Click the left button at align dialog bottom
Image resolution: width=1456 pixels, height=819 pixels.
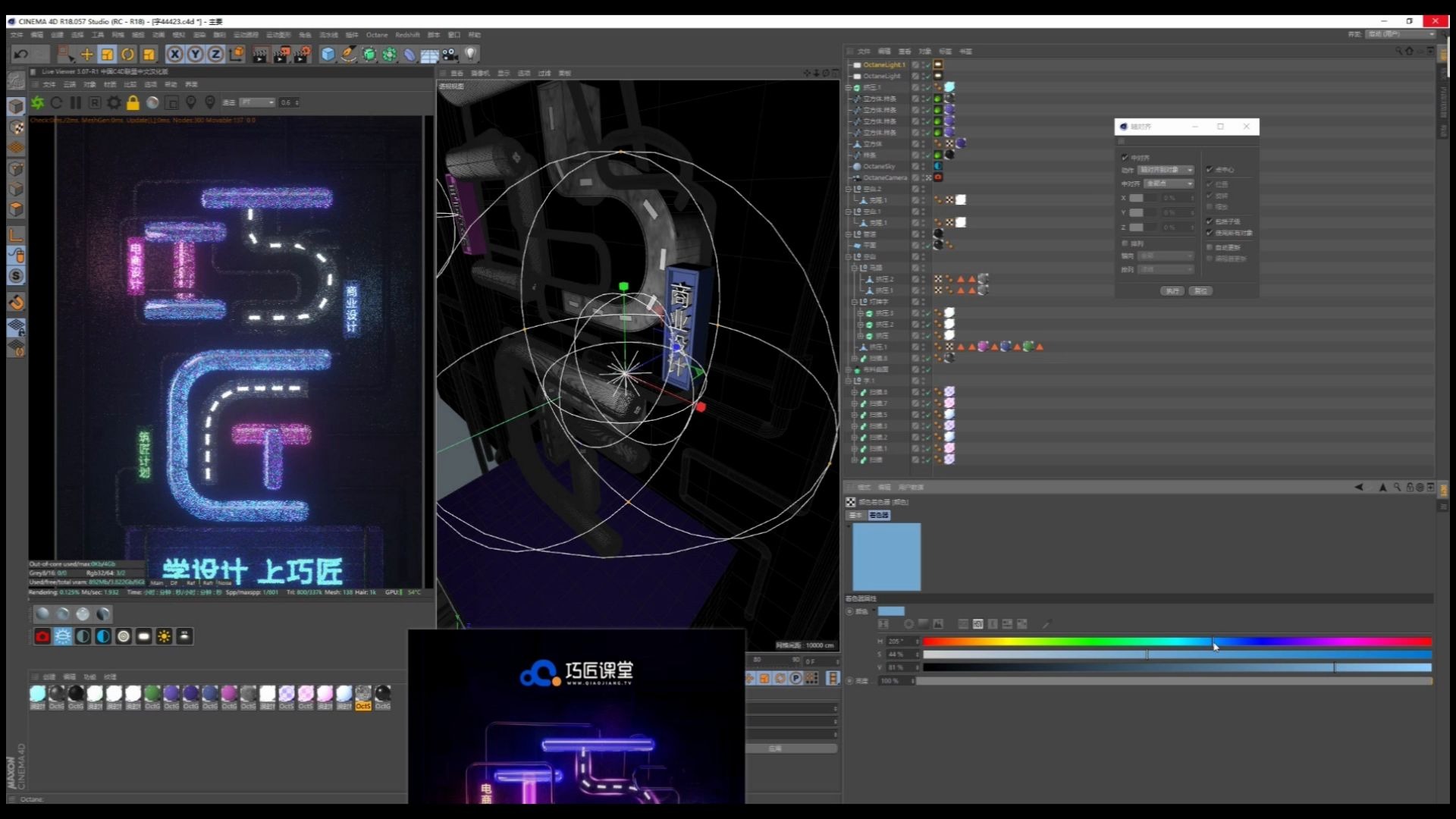click(1172, 291)
